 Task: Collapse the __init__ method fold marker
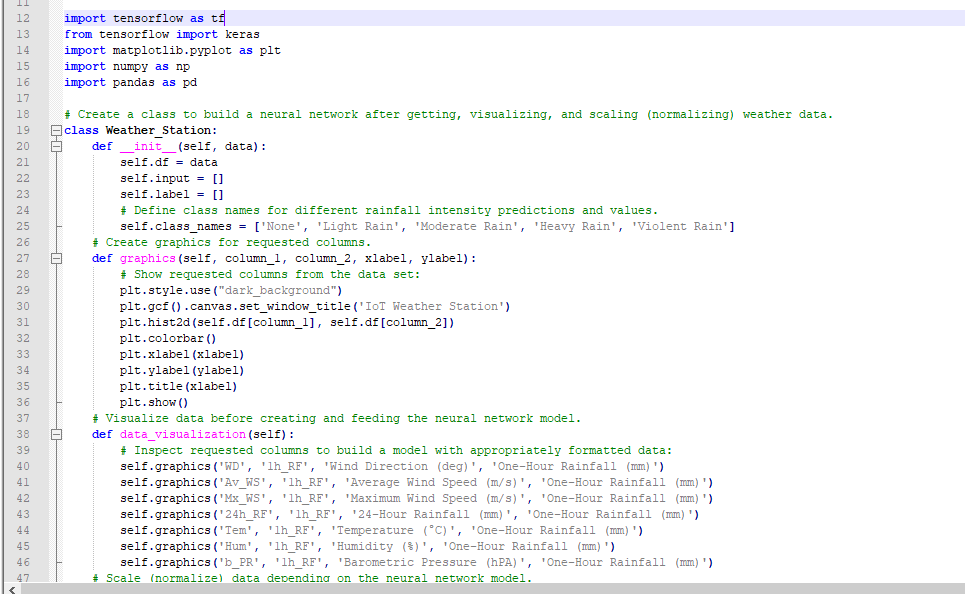click(55, 147)
